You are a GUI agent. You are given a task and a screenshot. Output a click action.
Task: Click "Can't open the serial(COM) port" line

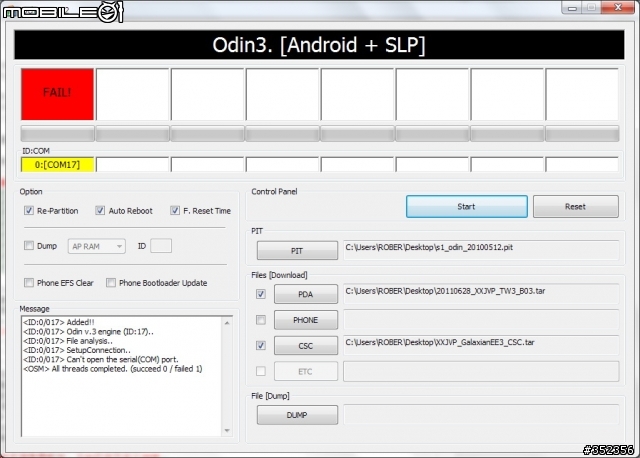(101, 360)
